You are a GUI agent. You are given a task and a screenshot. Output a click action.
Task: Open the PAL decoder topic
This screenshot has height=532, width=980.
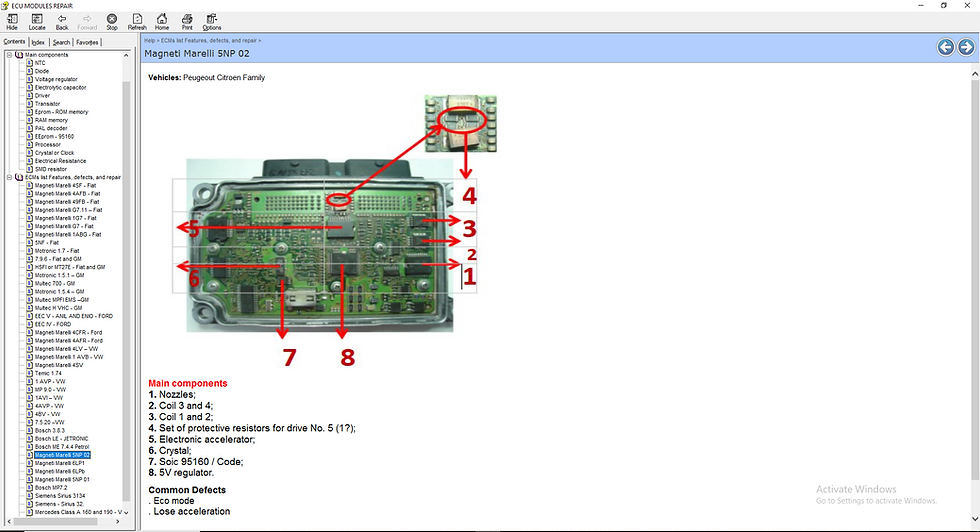click(51, 128)
